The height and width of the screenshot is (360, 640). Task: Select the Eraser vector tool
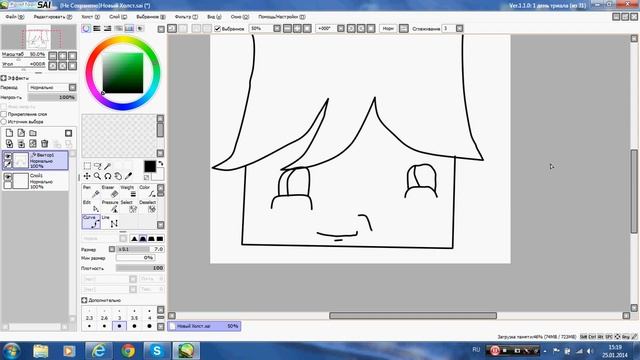pos(109,191)
